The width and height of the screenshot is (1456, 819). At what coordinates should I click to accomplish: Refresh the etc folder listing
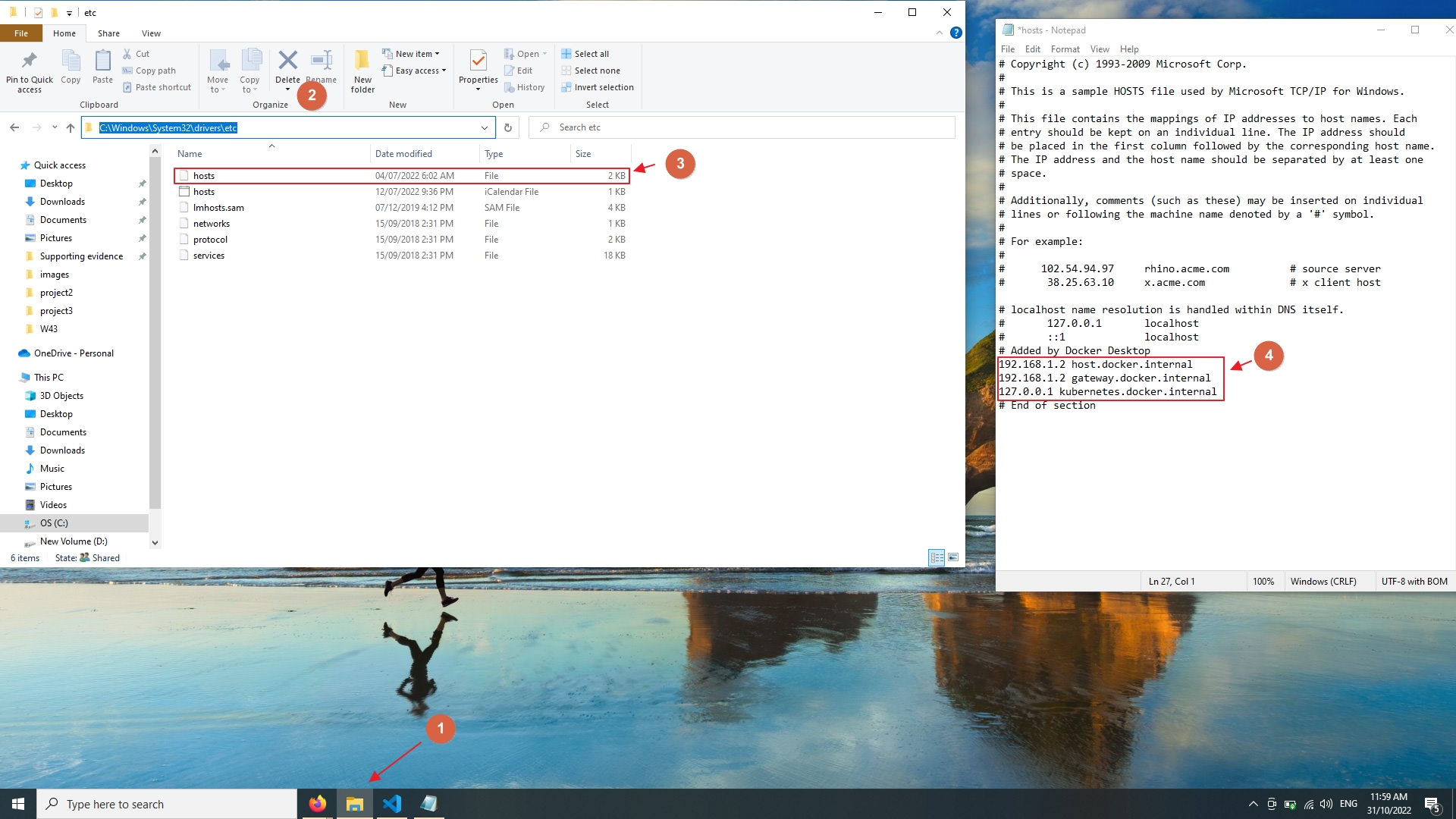508,127
